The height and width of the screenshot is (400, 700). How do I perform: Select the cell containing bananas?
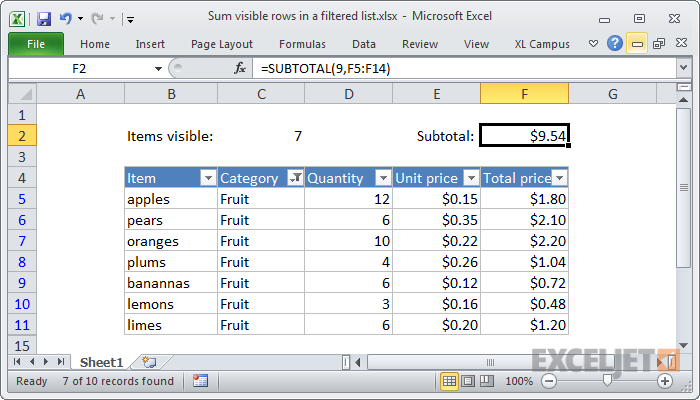click(x=171, y=283)
